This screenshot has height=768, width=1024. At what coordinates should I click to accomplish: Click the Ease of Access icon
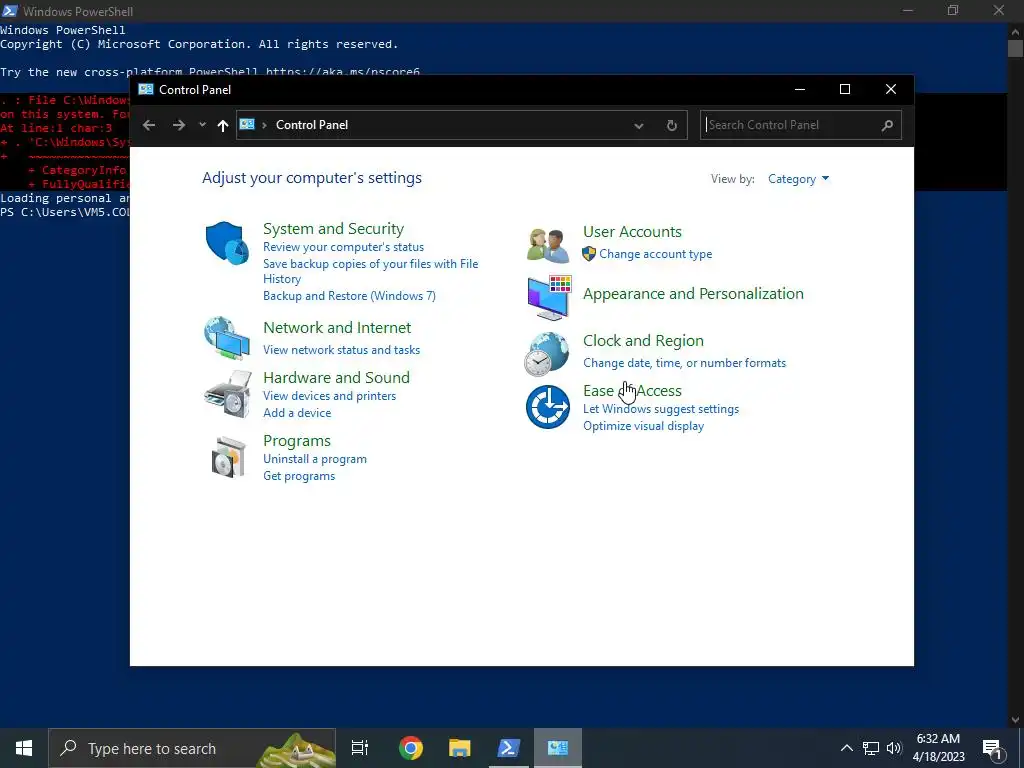(548, 407)
